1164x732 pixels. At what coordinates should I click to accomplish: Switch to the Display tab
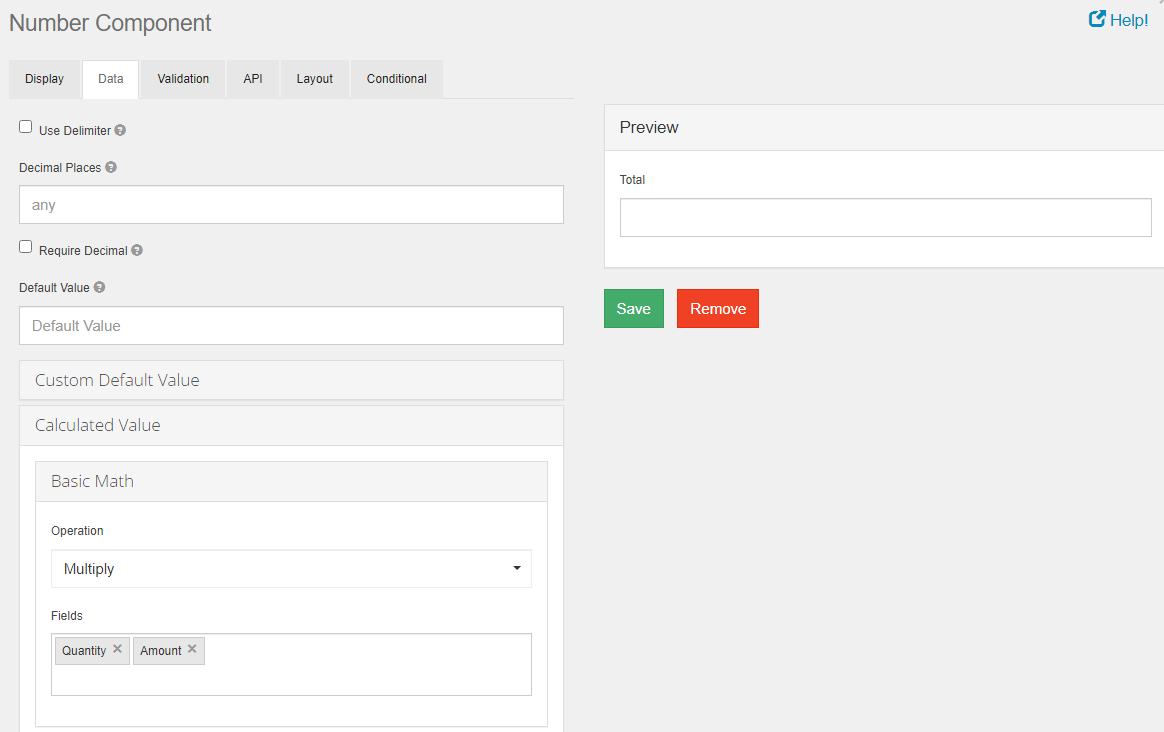(44, 79)
